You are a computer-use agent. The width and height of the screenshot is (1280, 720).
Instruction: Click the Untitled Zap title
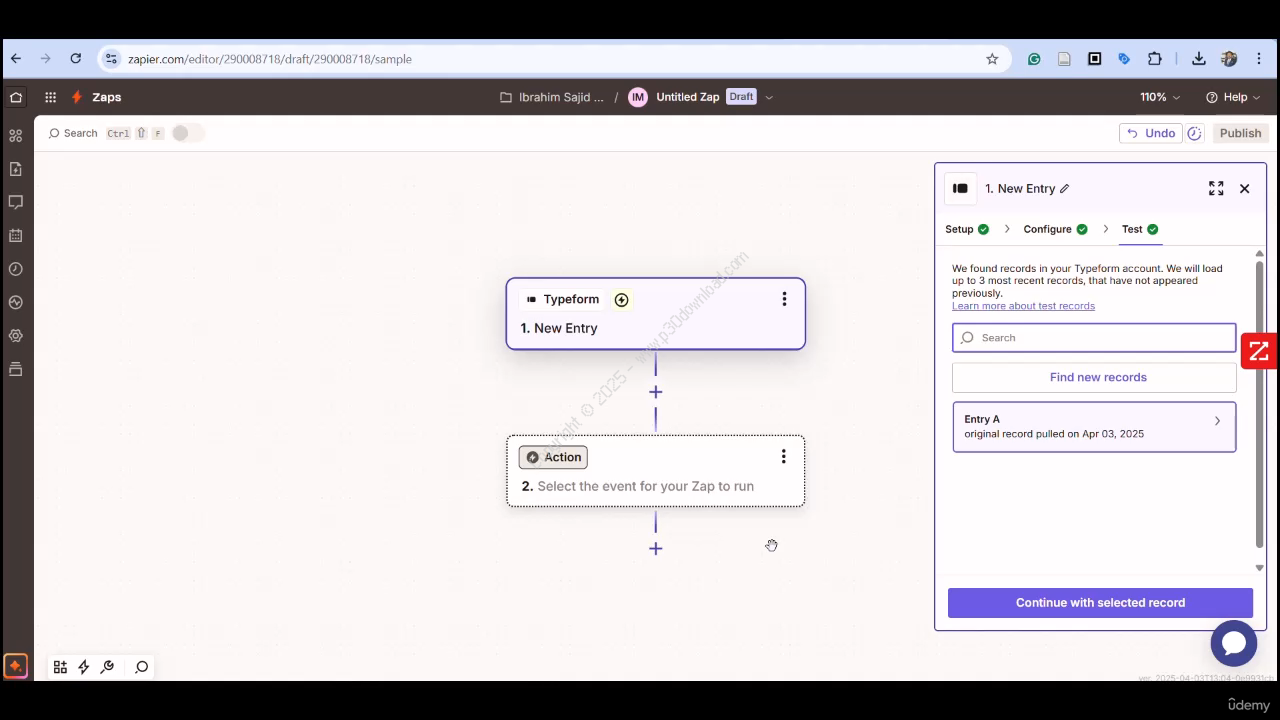coord(688,97)
